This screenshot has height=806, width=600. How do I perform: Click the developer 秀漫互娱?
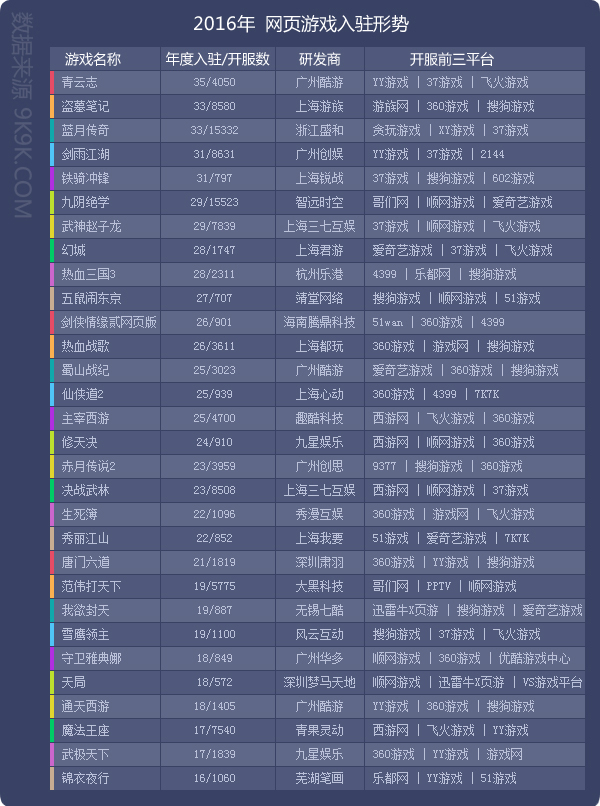pos(319,514)
